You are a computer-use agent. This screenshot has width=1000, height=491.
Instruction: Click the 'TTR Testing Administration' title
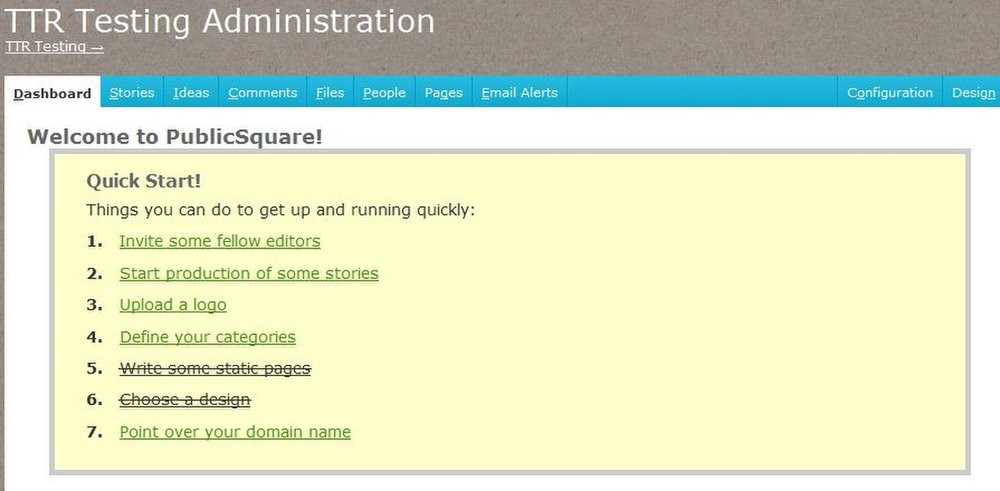coord(220,21)
